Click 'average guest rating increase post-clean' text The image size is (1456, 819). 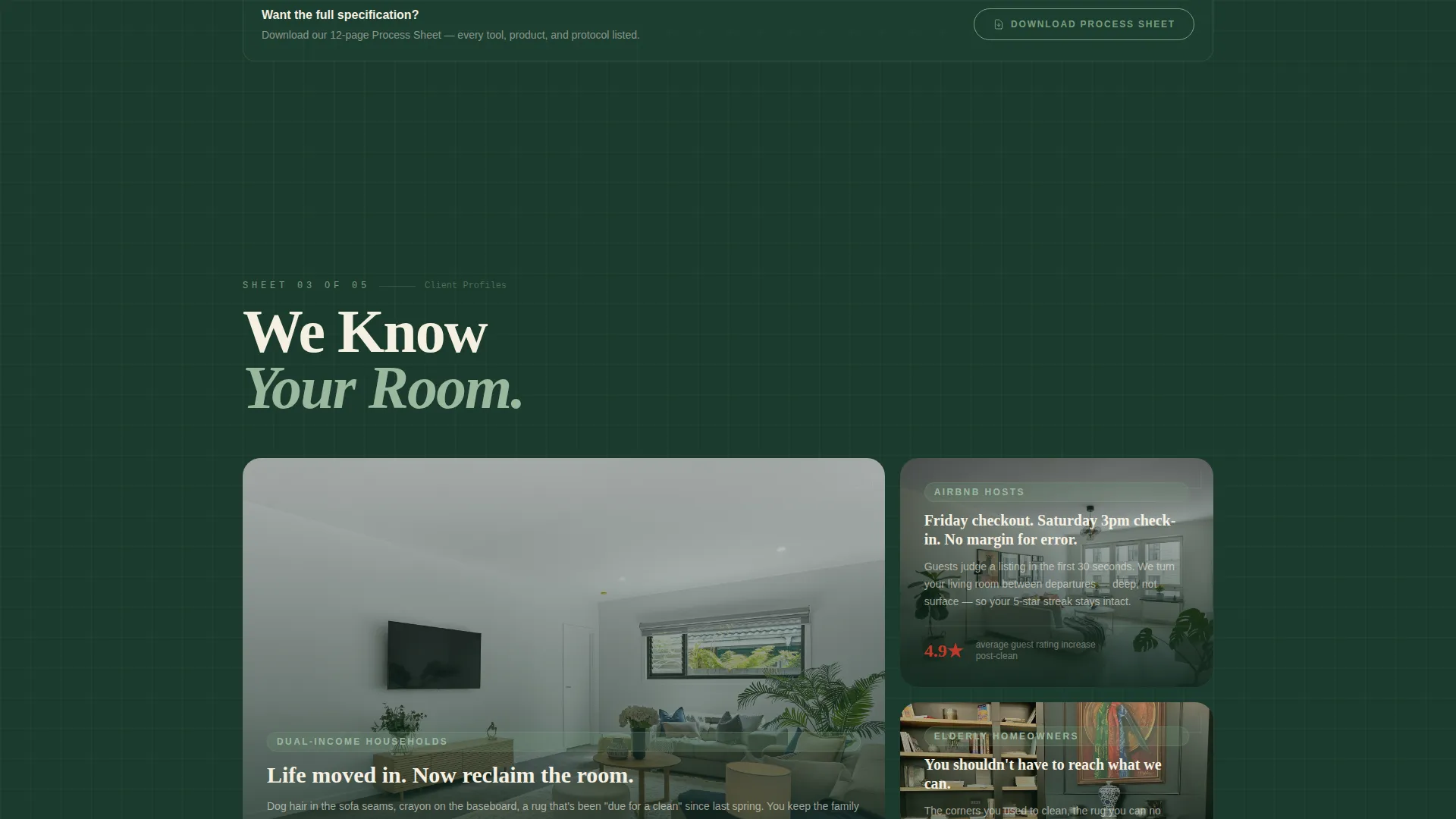coord(1036,651)
